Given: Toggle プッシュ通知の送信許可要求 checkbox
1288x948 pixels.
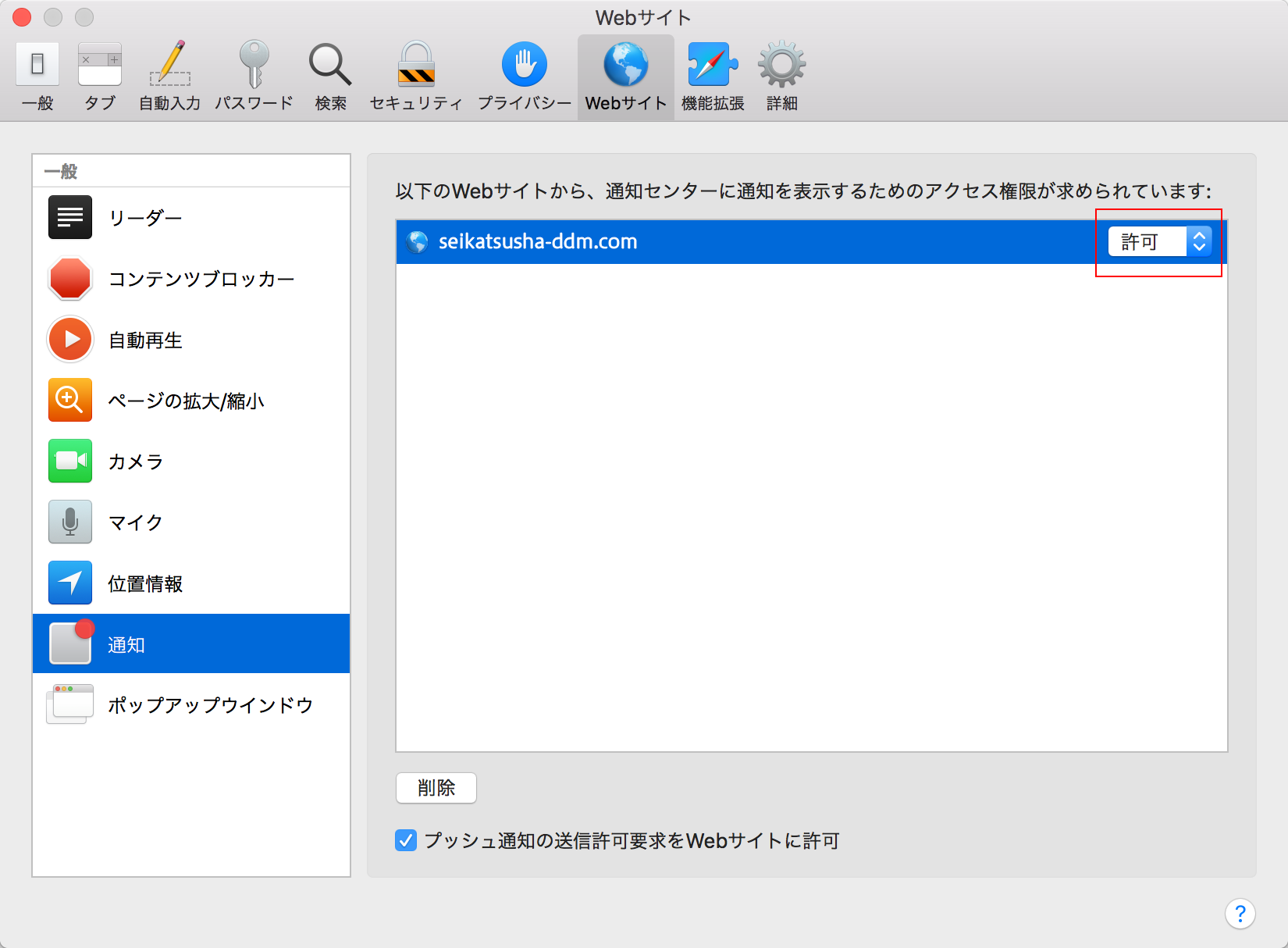Looking at the screenshot, I should pyautogui.click(x=406, y=841).
